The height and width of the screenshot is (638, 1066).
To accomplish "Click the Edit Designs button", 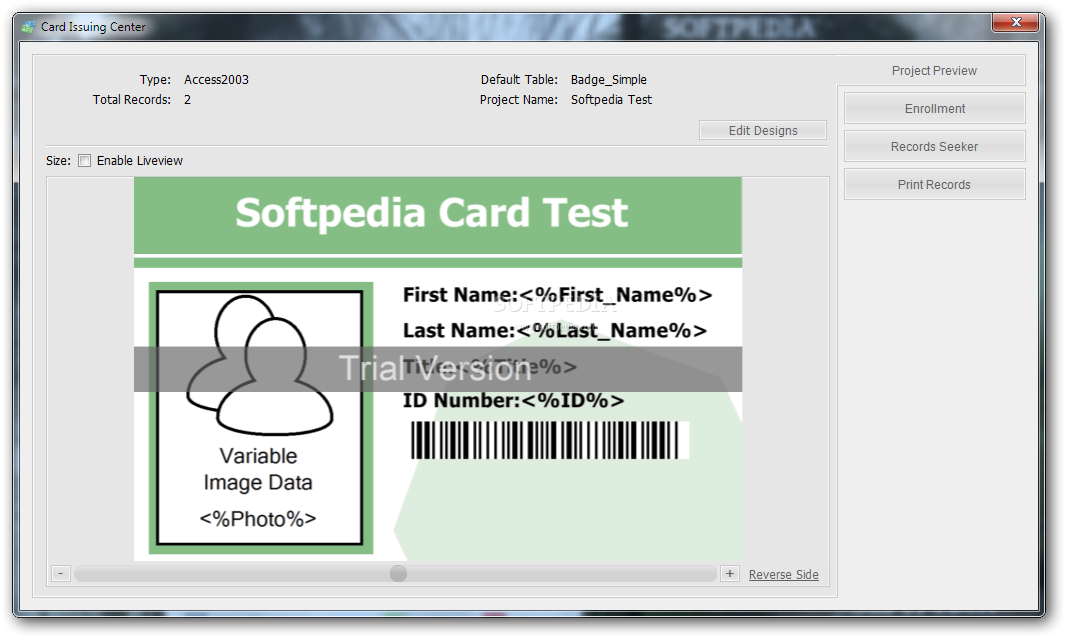I will tap(763, 131).
